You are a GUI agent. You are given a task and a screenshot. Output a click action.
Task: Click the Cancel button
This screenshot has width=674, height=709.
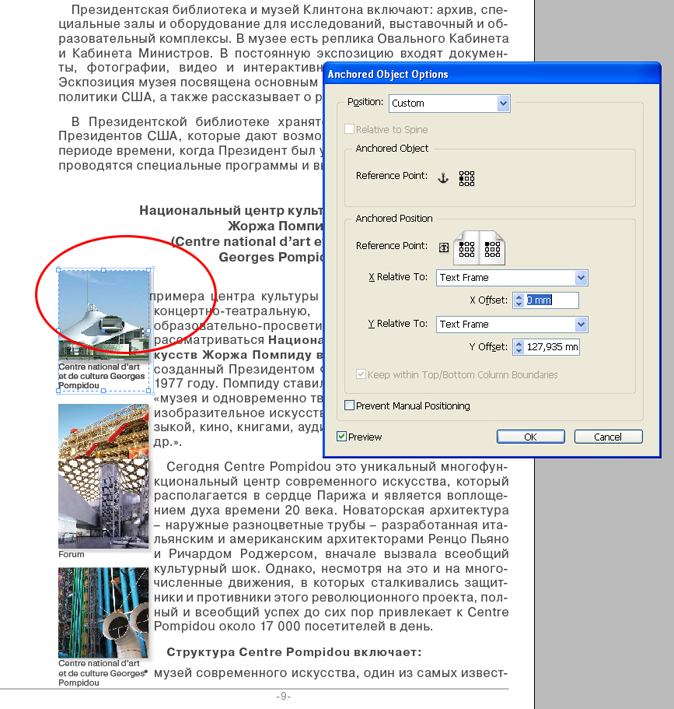[608, 437]
